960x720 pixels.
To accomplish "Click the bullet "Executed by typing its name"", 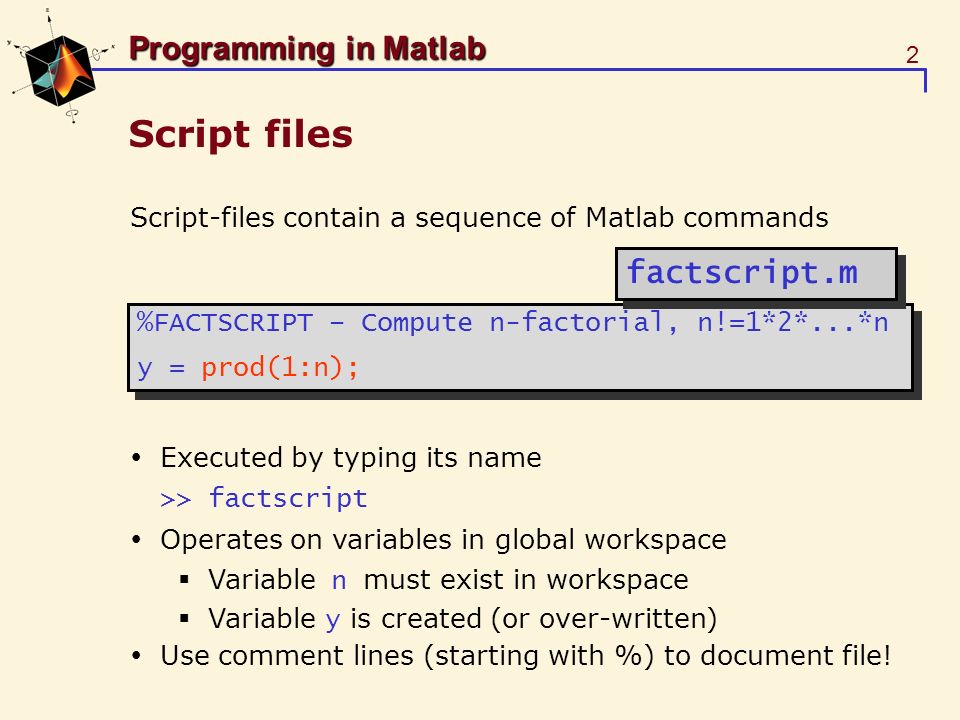I will click(x=351, y=458).
